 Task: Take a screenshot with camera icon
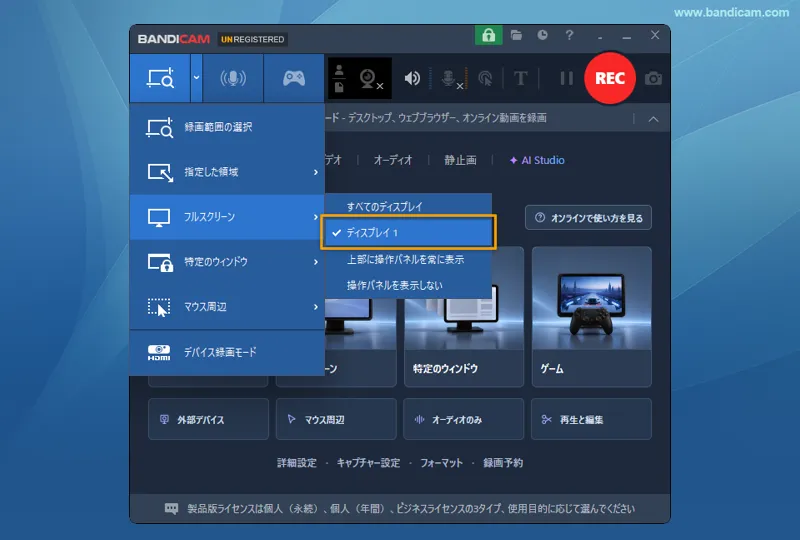pos(653,79)
